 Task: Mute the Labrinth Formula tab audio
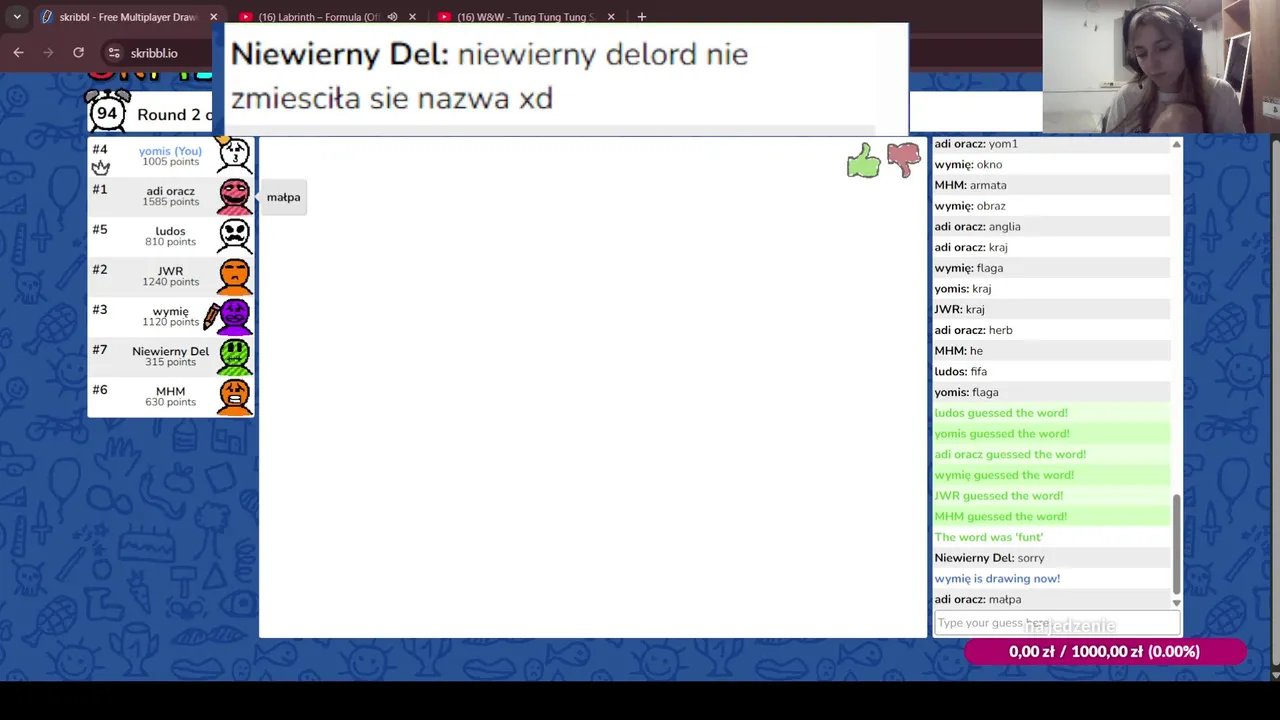pos(392,17)
